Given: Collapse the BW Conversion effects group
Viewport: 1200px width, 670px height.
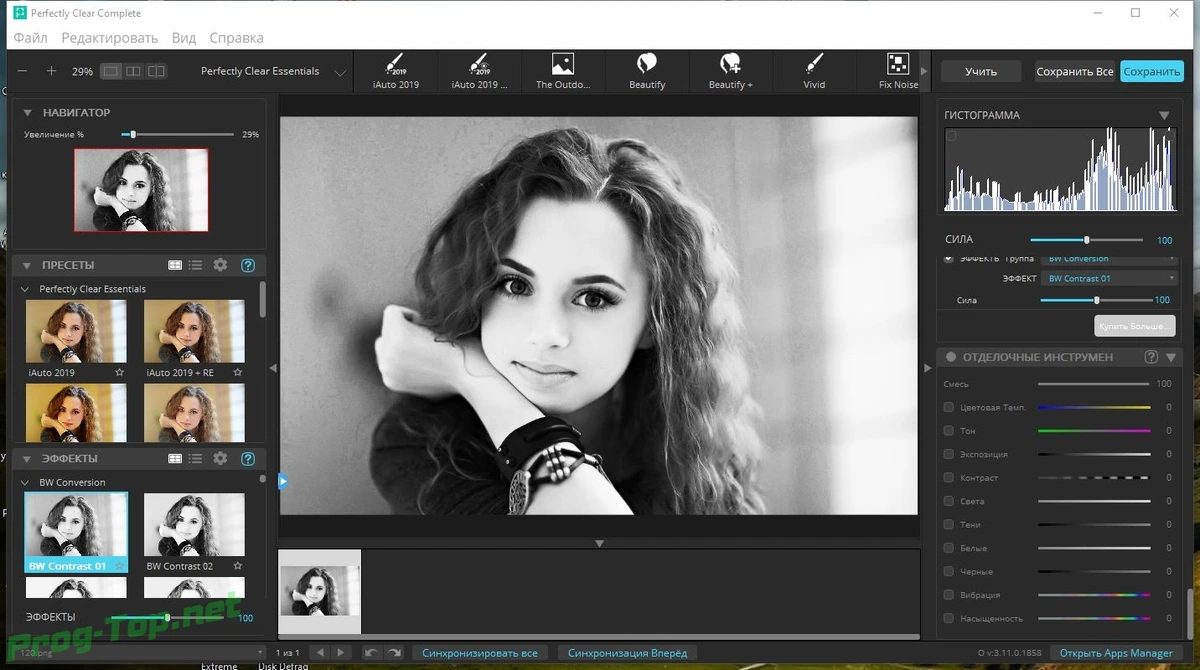Looking at the screenshot, I should coord(26,482).
